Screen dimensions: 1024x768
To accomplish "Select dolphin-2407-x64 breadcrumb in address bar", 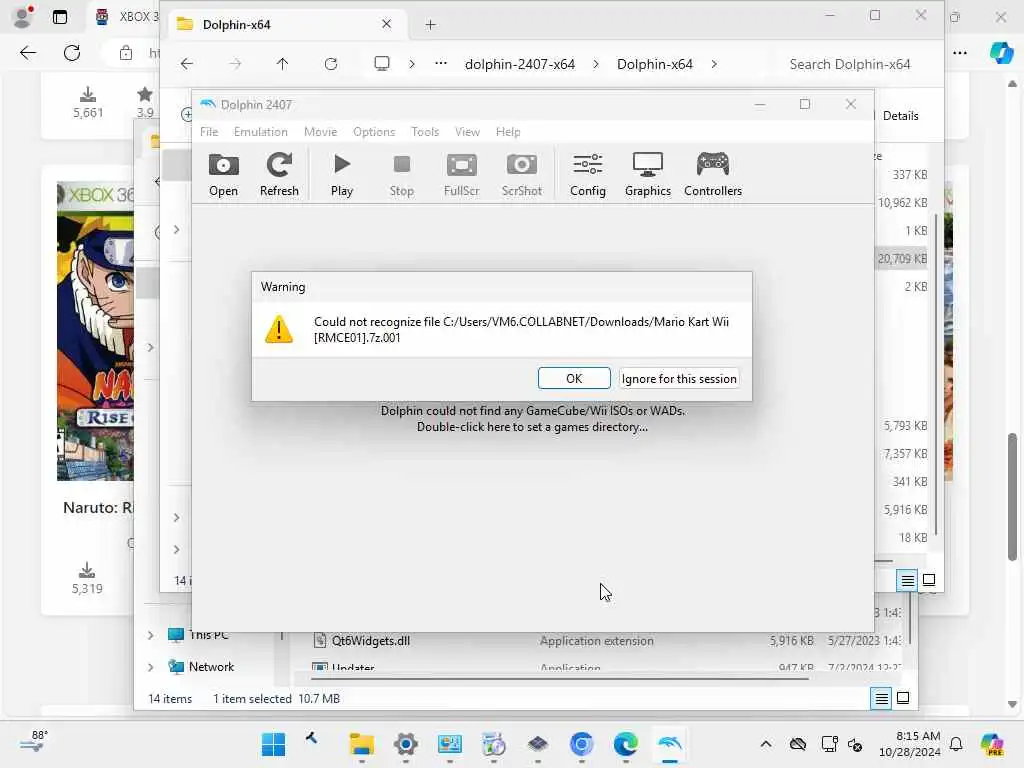I will click(x=520, y=64).
